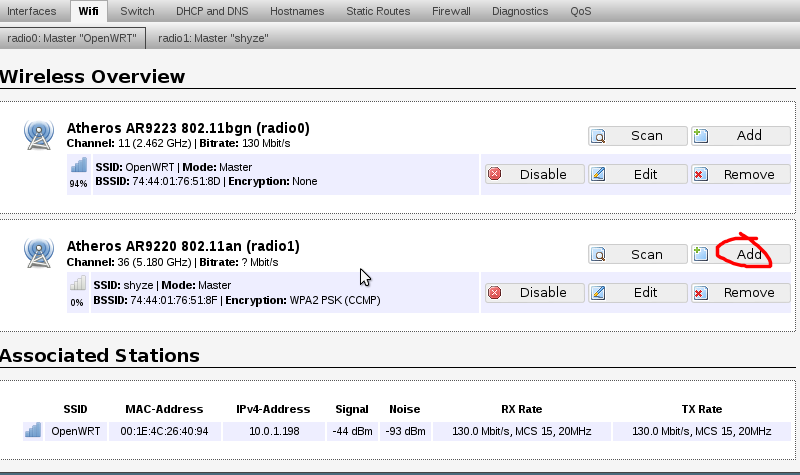The width and height of the screenshot is (800, 475).
Task: Click the TX Rate value cell
Action: coord(702,431)
